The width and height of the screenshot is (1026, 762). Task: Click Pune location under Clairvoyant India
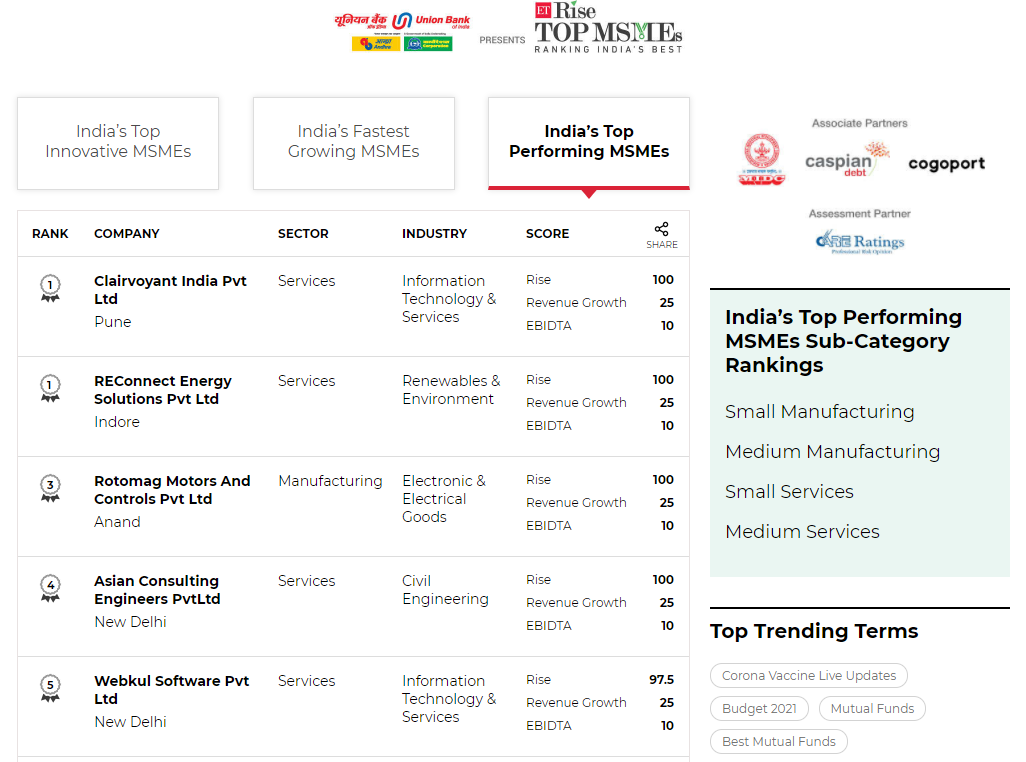pos(113,322)
